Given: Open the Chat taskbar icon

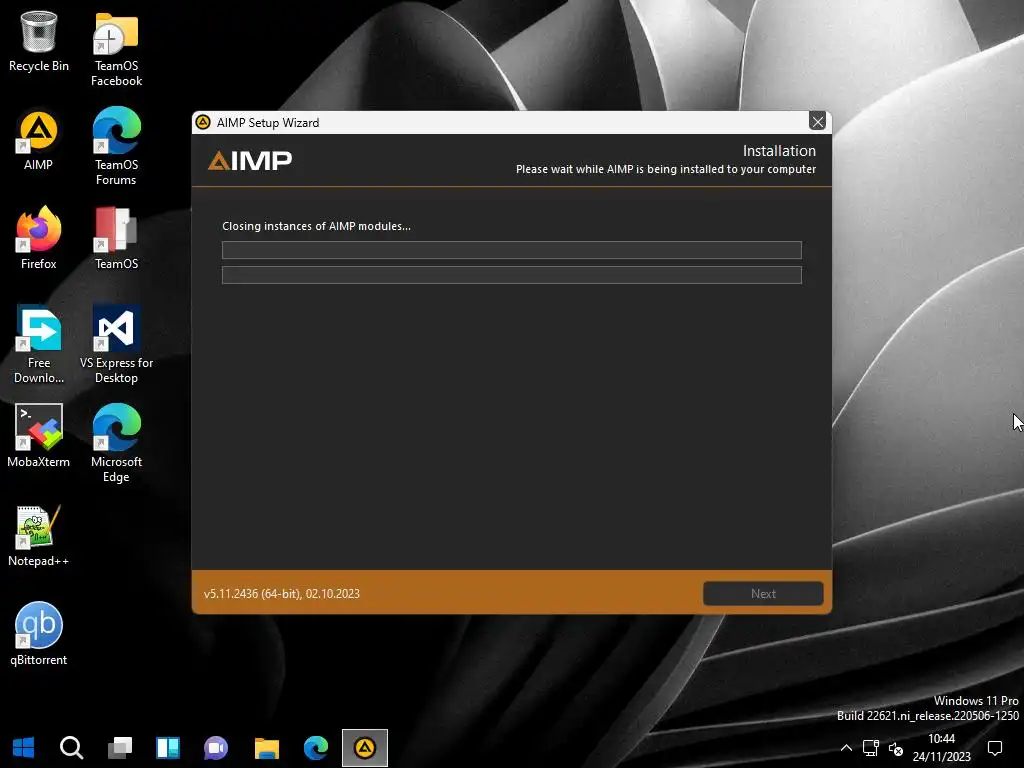Looking at the screenshot, I should pyautogui.click(x=216, y=748).
